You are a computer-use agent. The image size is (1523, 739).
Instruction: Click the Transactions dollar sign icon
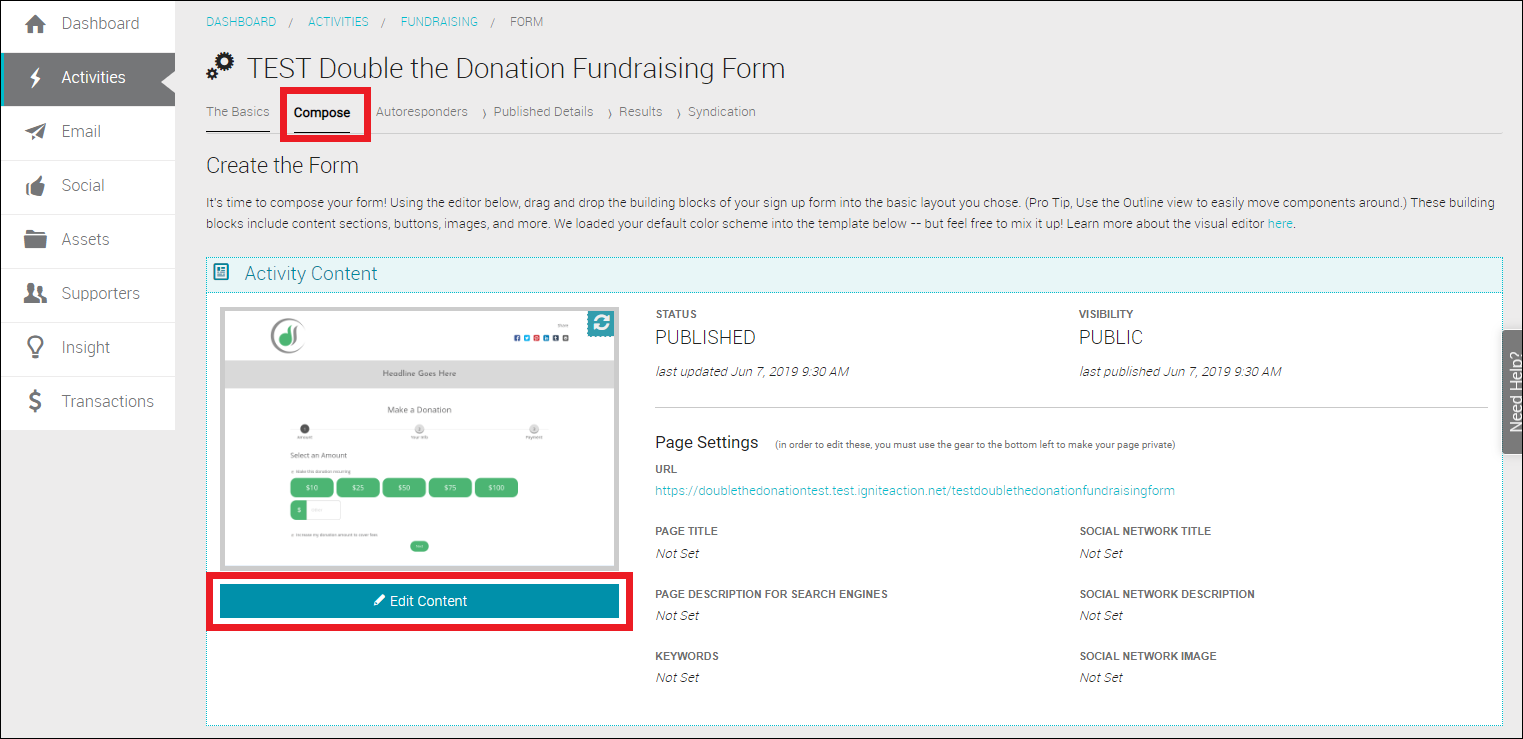[x=35, y=401]
